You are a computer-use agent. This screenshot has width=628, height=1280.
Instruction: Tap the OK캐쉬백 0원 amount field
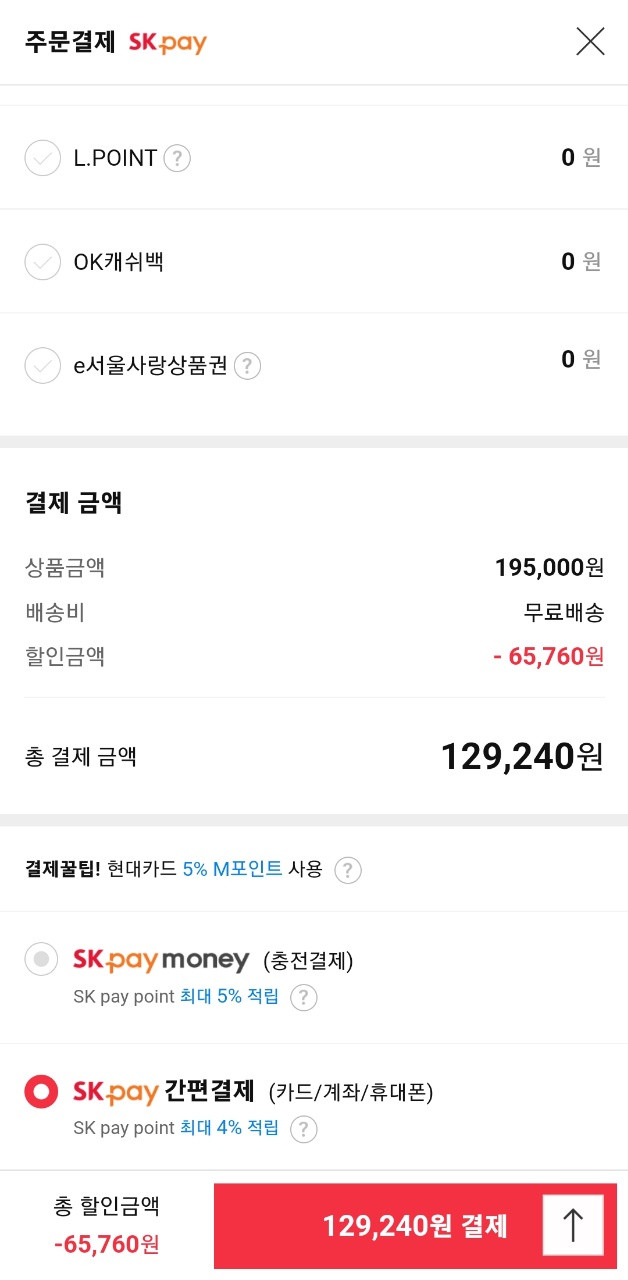click(x=581, y=261)
